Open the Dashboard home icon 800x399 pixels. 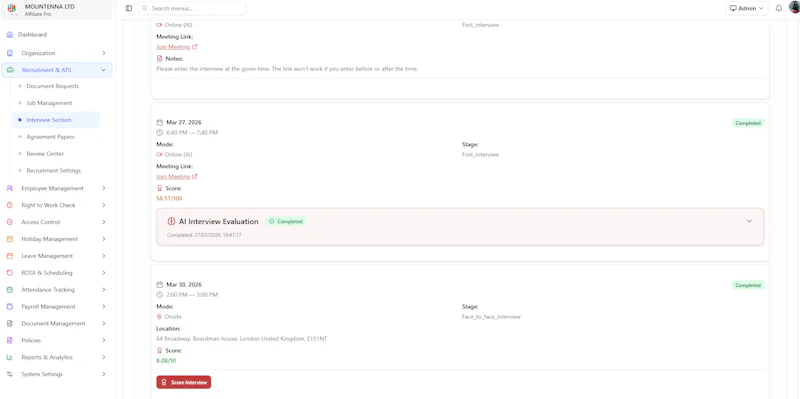pyautogui.click(x=10, y=35)
